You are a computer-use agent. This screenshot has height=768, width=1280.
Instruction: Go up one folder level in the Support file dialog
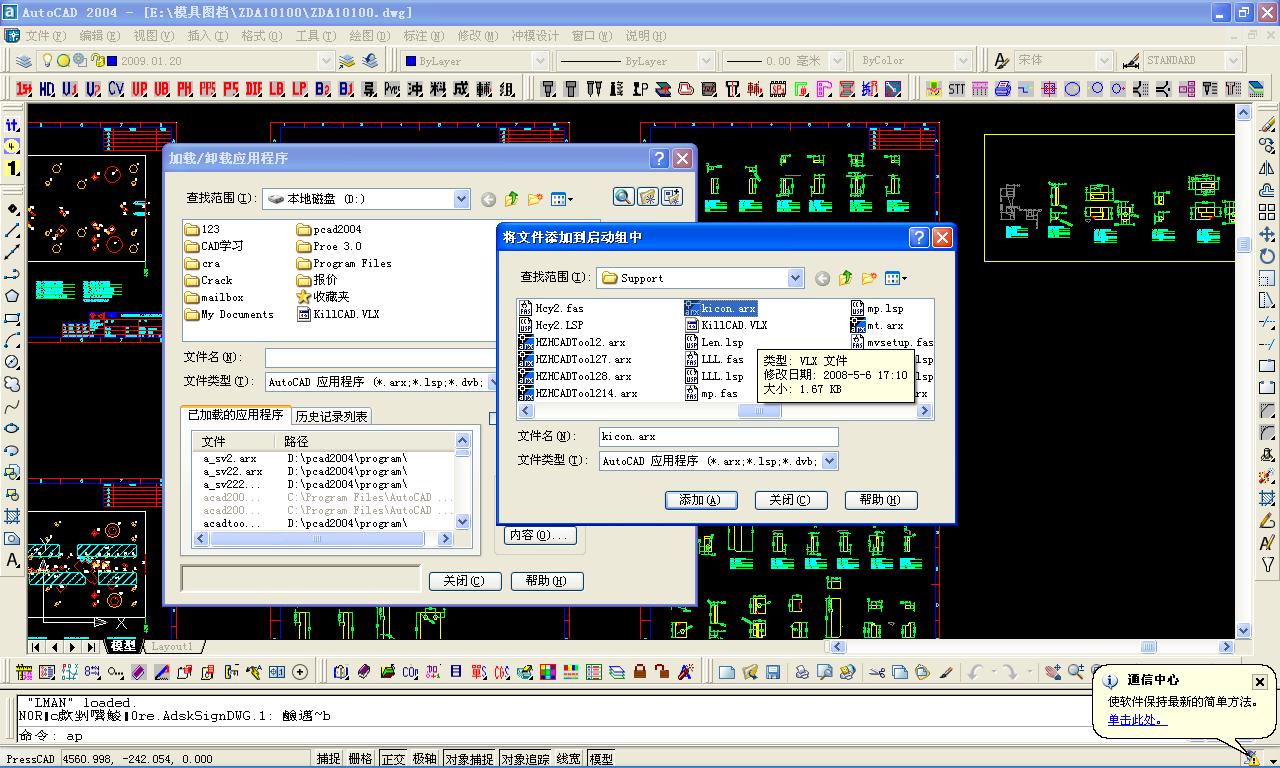click(846, 278)
